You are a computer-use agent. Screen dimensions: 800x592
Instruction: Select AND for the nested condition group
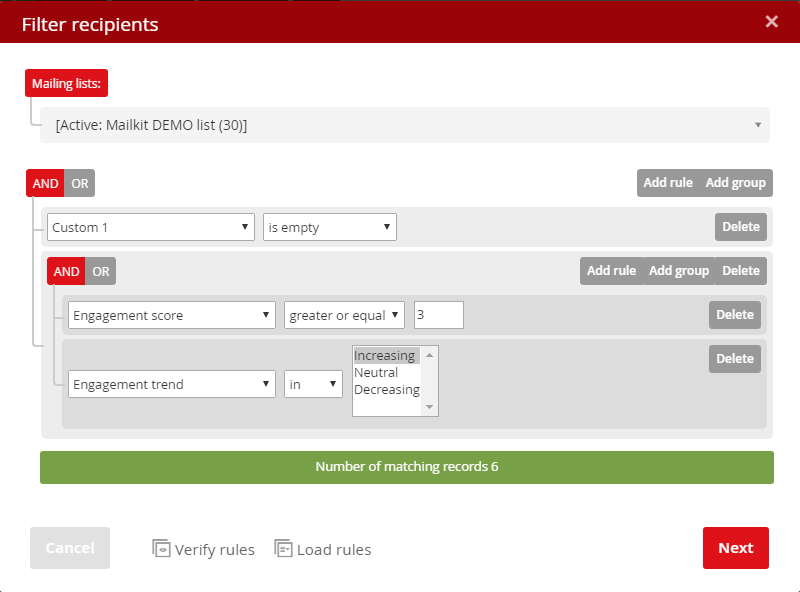pos(66,271)
